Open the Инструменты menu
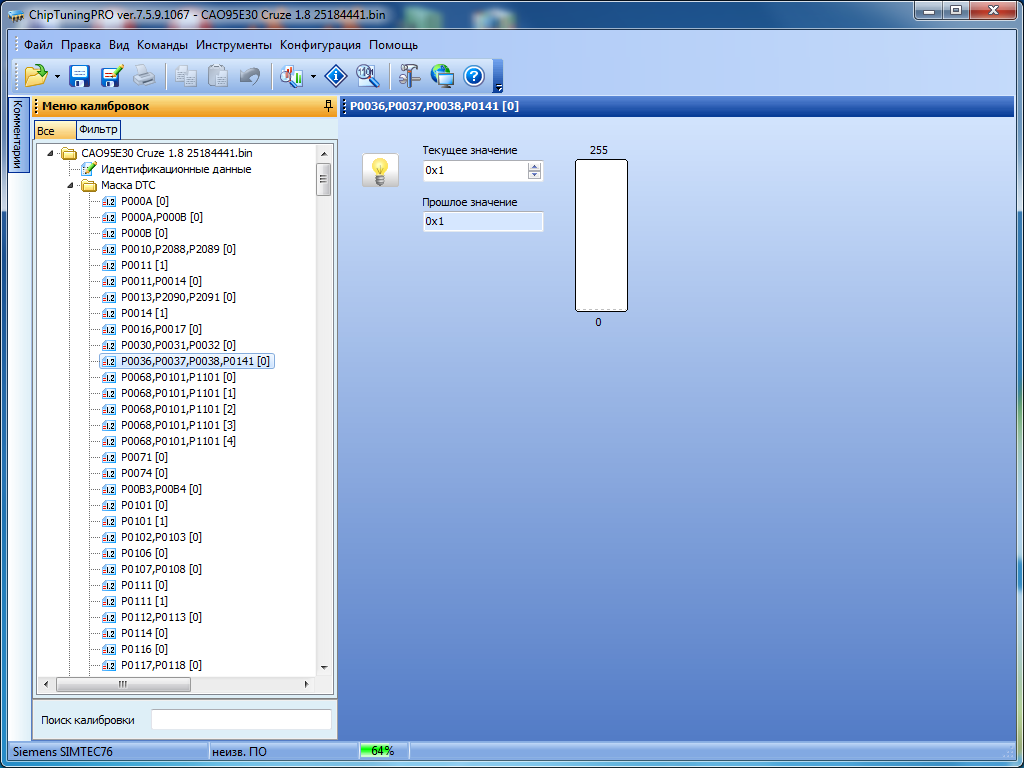 [233, 45]
